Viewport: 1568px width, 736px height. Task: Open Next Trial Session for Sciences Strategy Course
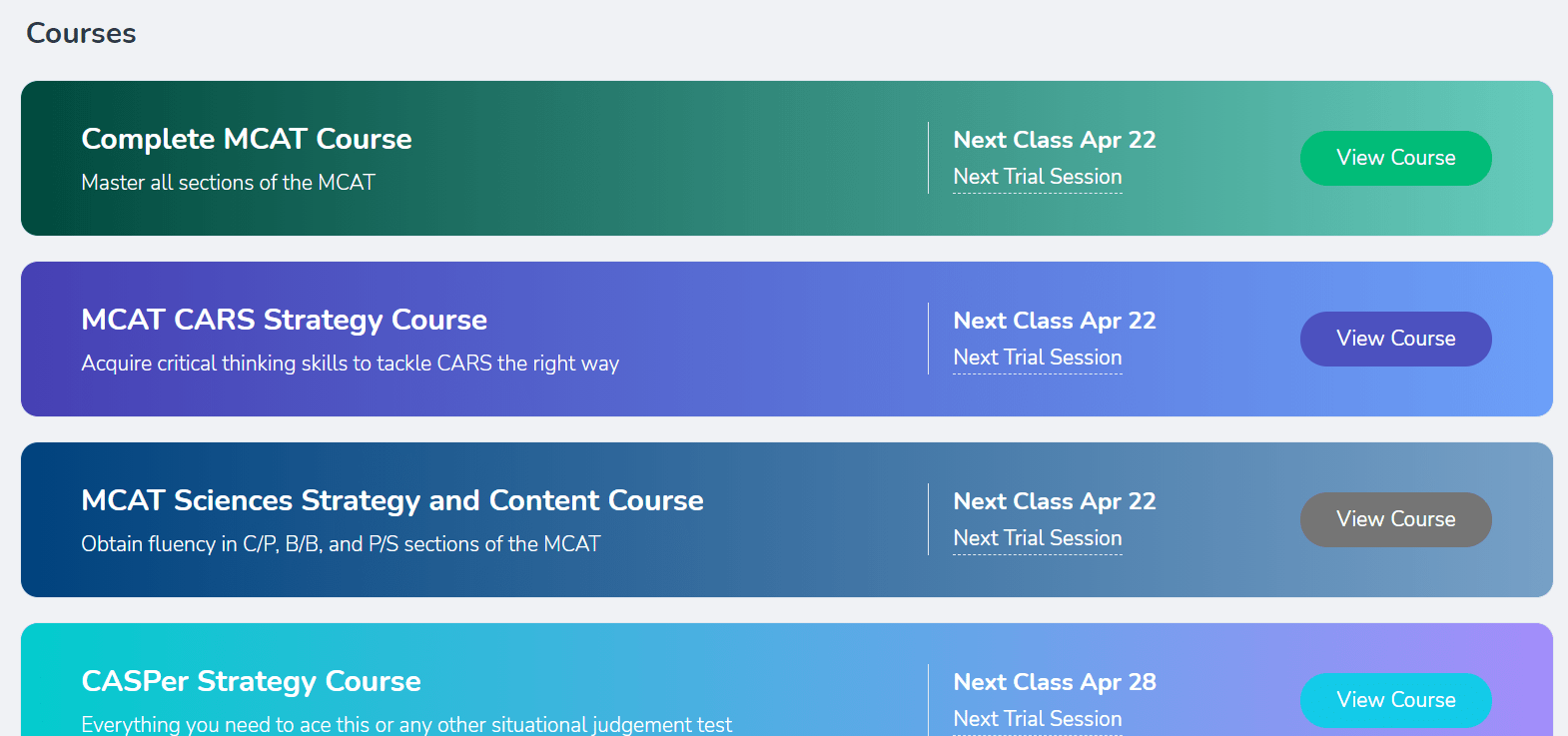1037,538
